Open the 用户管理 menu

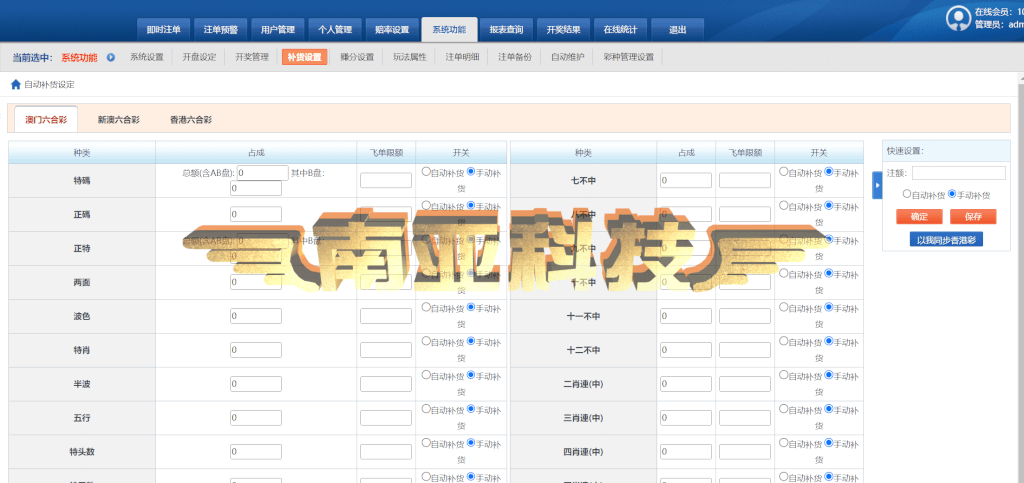click(x=278, y=29)
